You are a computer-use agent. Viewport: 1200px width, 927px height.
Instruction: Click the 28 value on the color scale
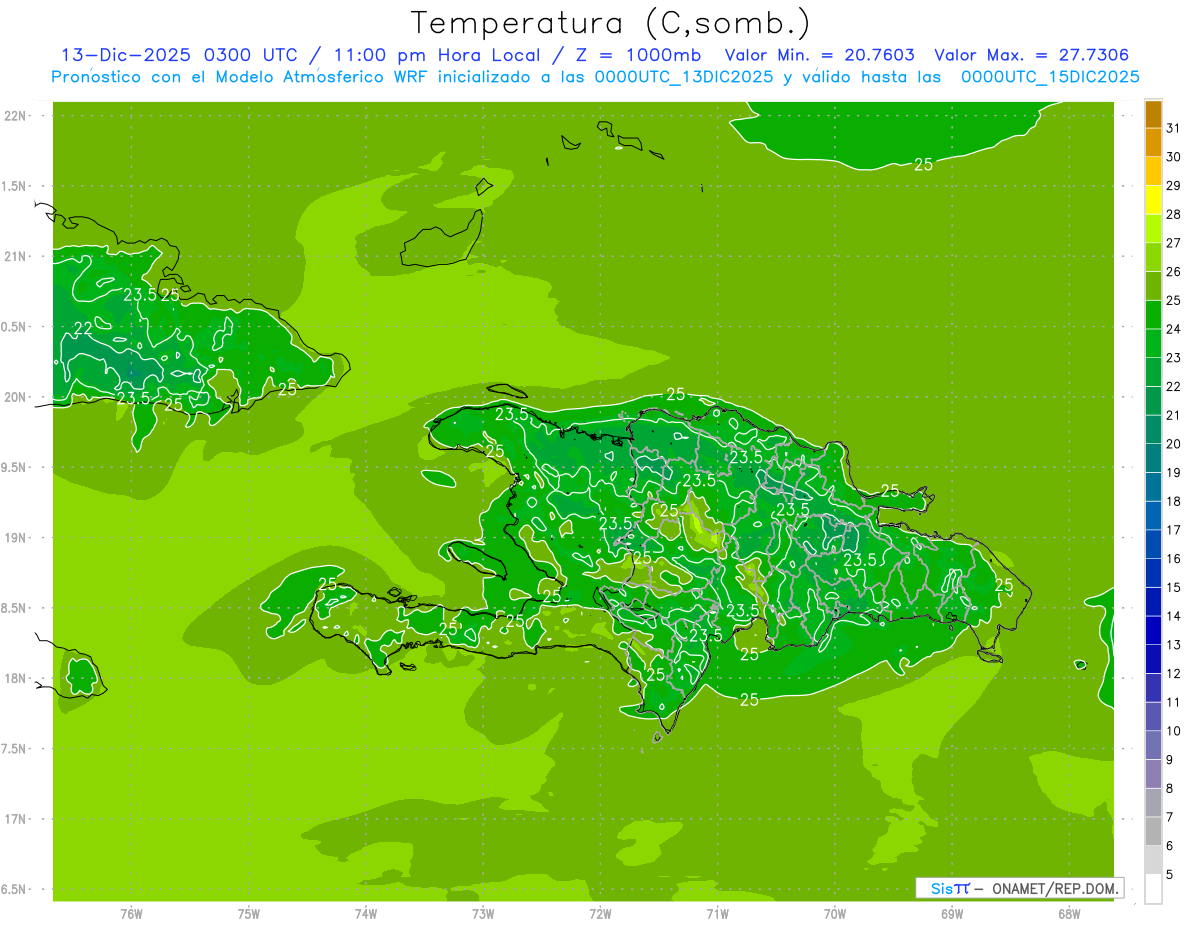coord(1173,215)
